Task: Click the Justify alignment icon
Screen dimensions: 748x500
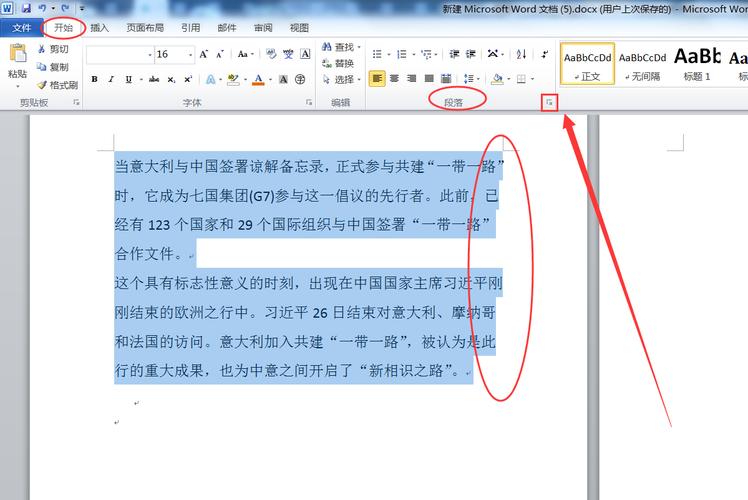Action: tap(429, 78)
